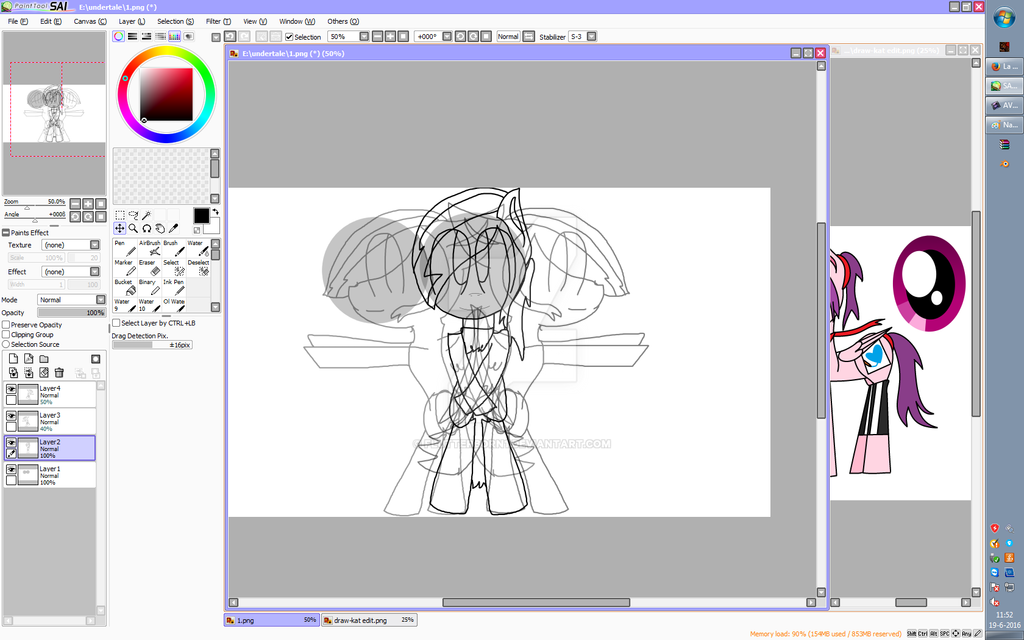
Task: Hide Layer2 using its eye icon
Action: pyautogui.click(x=11, y=443)
